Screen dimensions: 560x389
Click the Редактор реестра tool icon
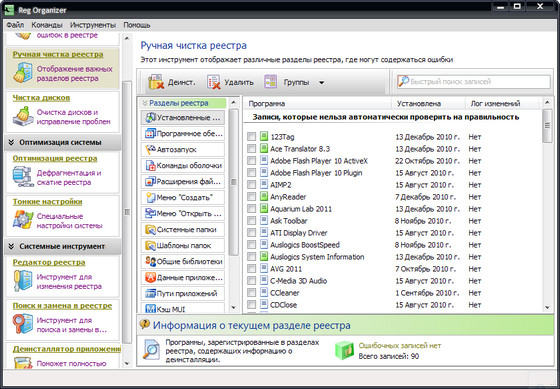pyautogui.click(x=23, y=281)
